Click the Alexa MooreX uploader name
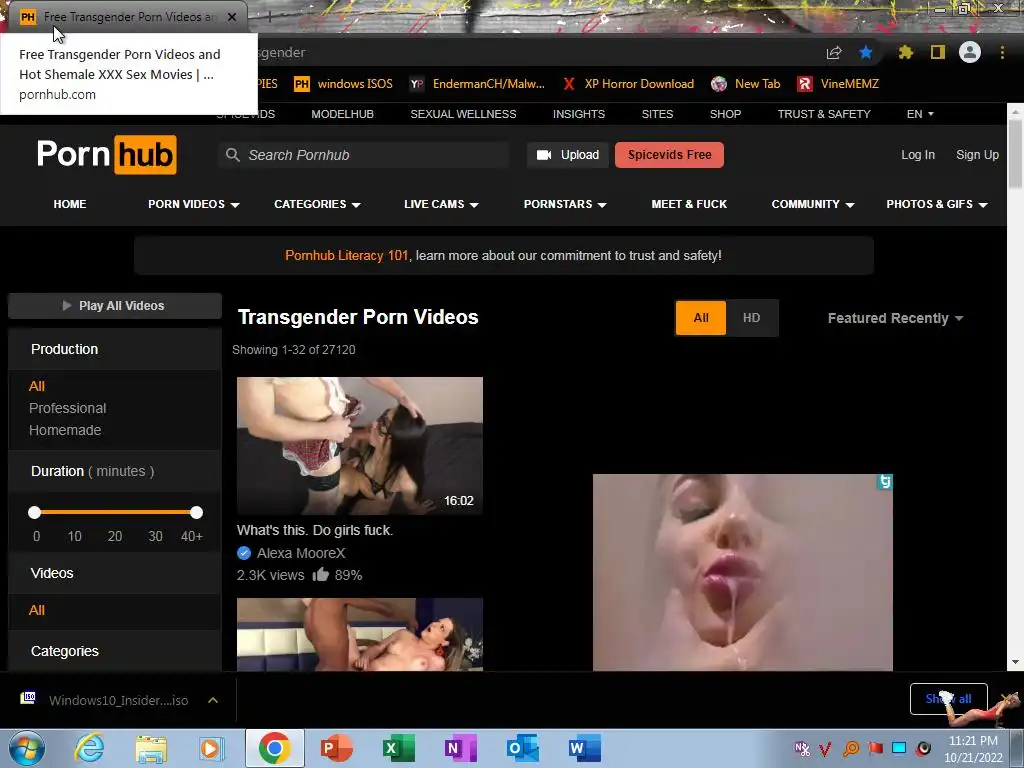Viewport: 1024px width, 768px height. click(x=301, y=553)
